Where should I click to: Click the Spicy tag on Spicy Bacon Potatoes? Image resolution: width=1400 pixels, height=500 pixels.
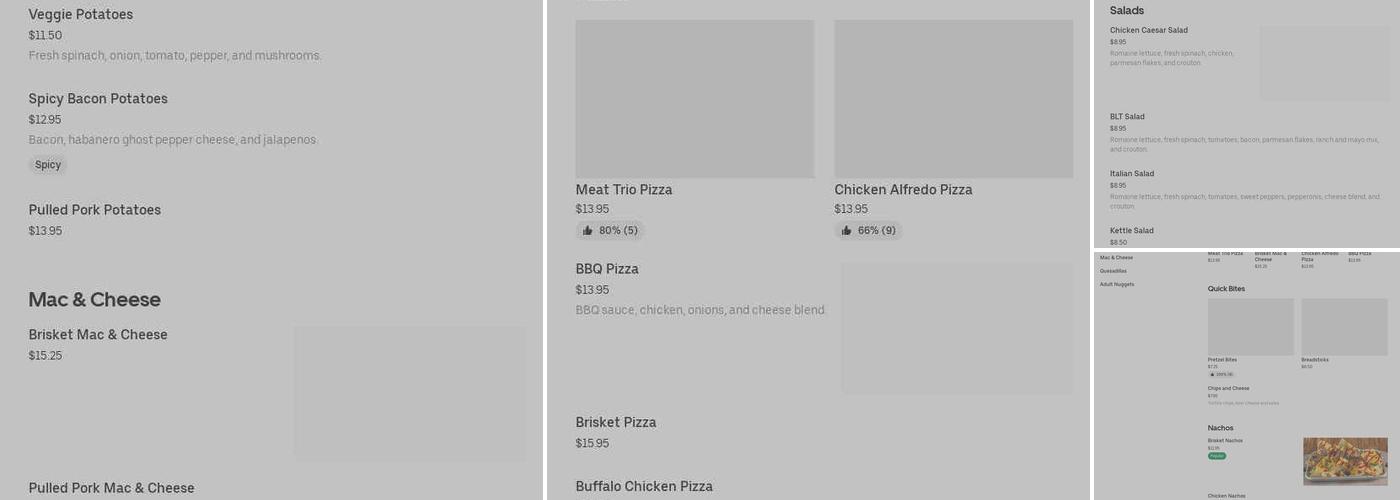coord(48,165)
